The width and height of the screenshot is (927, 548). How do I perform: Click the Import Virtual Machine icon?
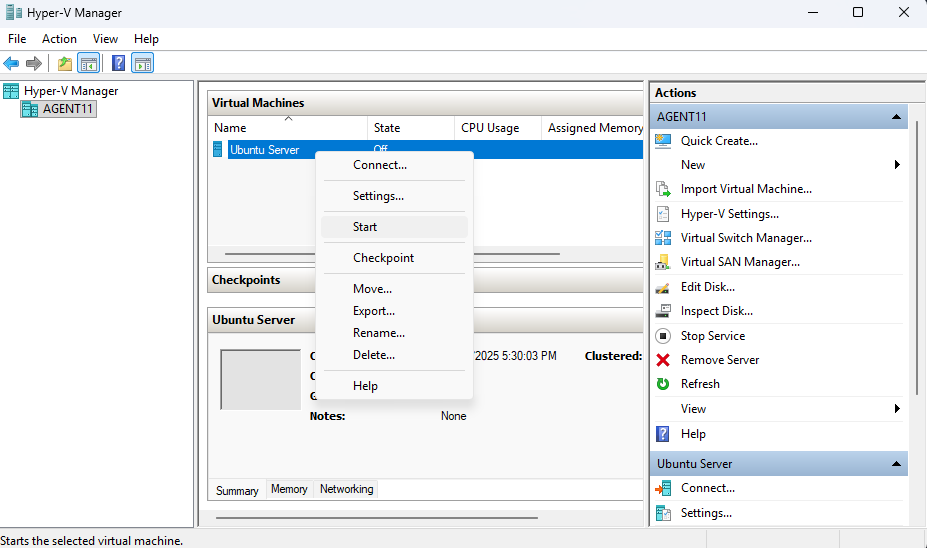(x=663, y=189)
